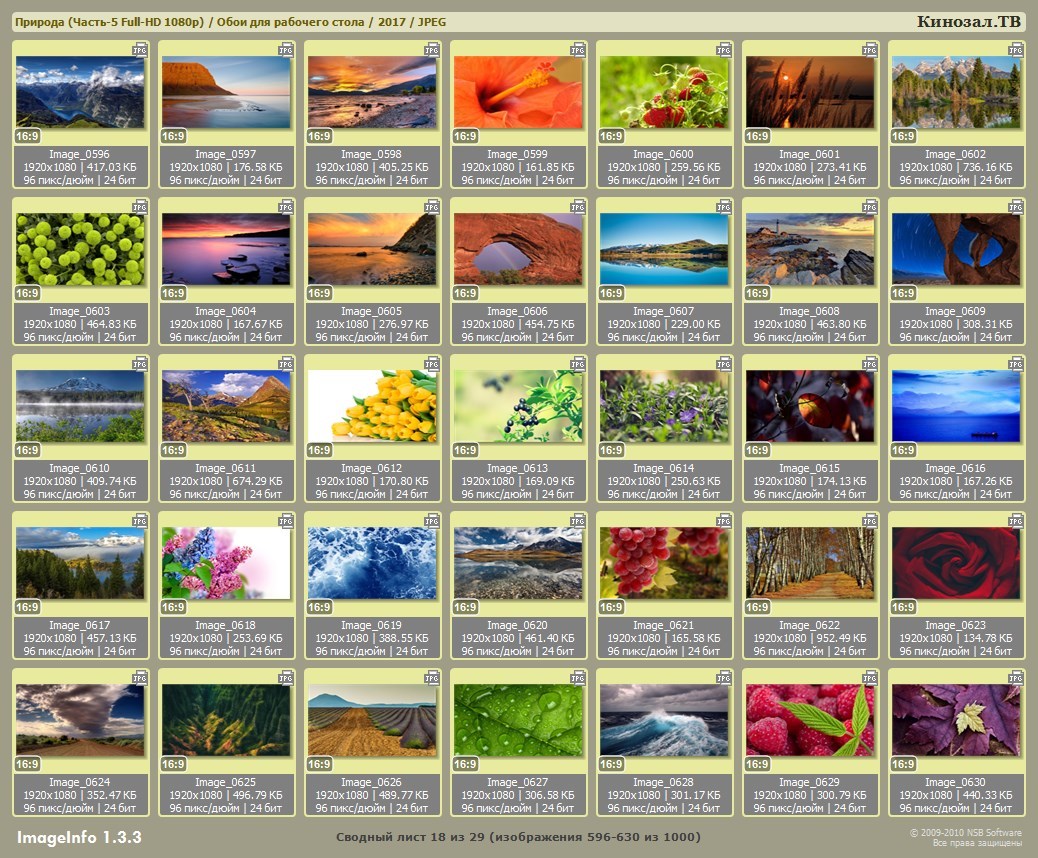The image size is (1038, 858).
Task: Open the lavender field thumbnail Image_0626
Action: pos(372,720)
